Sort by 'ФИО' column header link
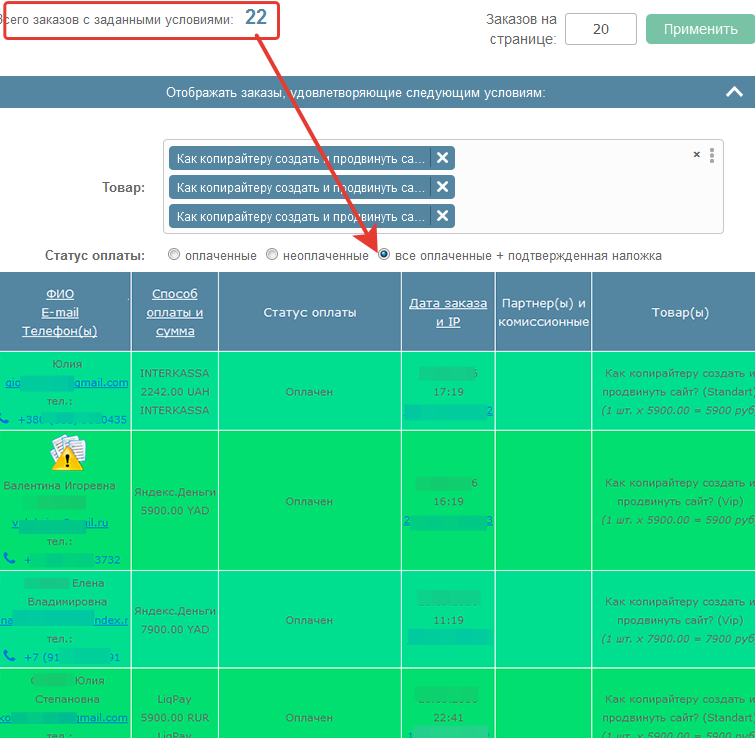The image size is (755, 738). (x=60, y=294)
